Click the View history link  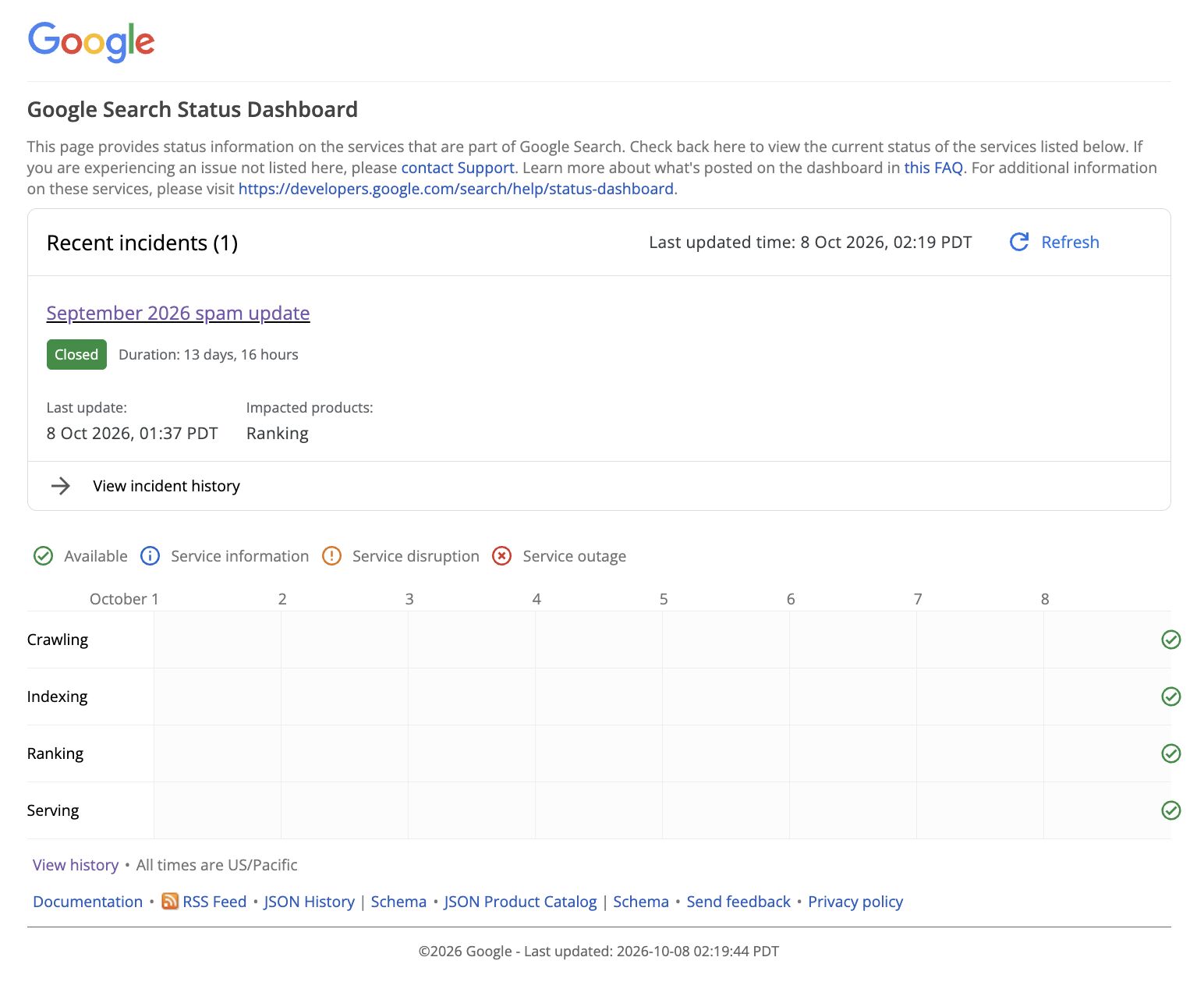pyautogui.click(x=76, y=865)
